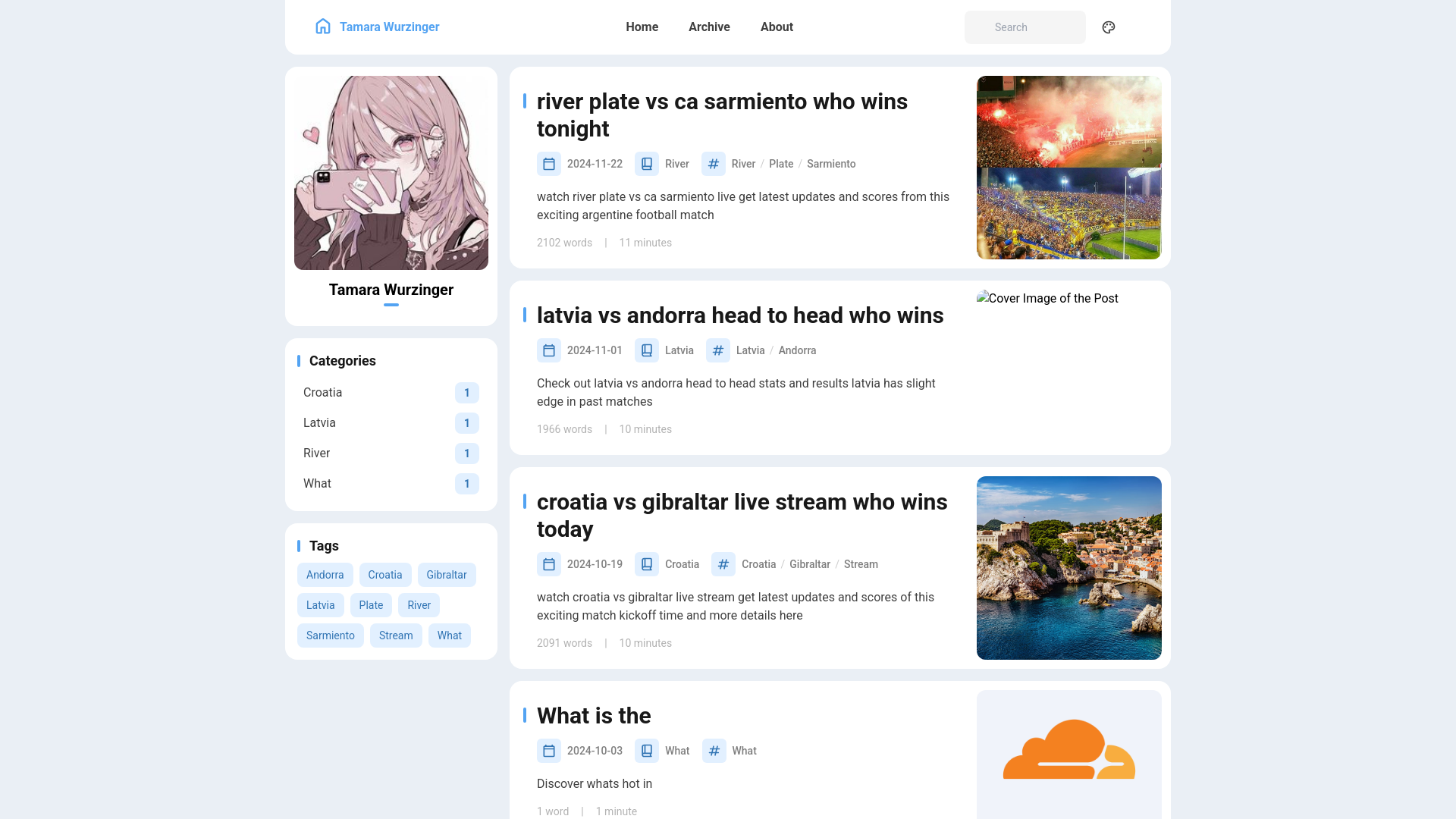
Task: Open the Archive menu item
Action: 709,27
